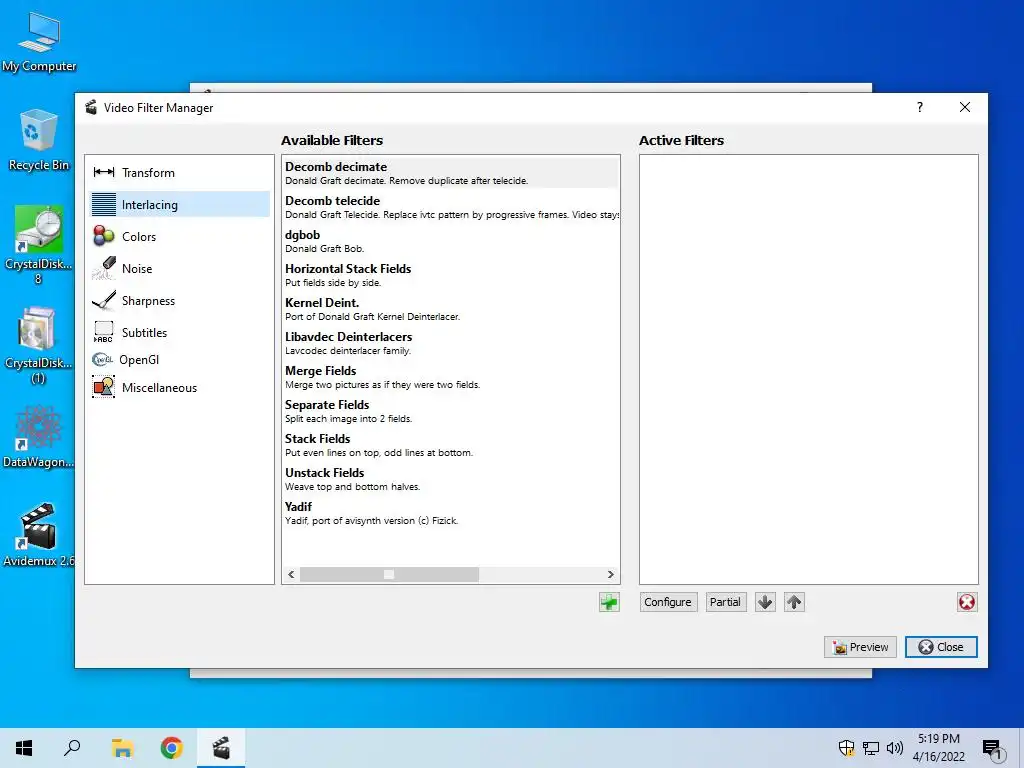The image size is (1024, 768).
Task: Select the OpenGl category icon
Action: (x=102, y=359)
